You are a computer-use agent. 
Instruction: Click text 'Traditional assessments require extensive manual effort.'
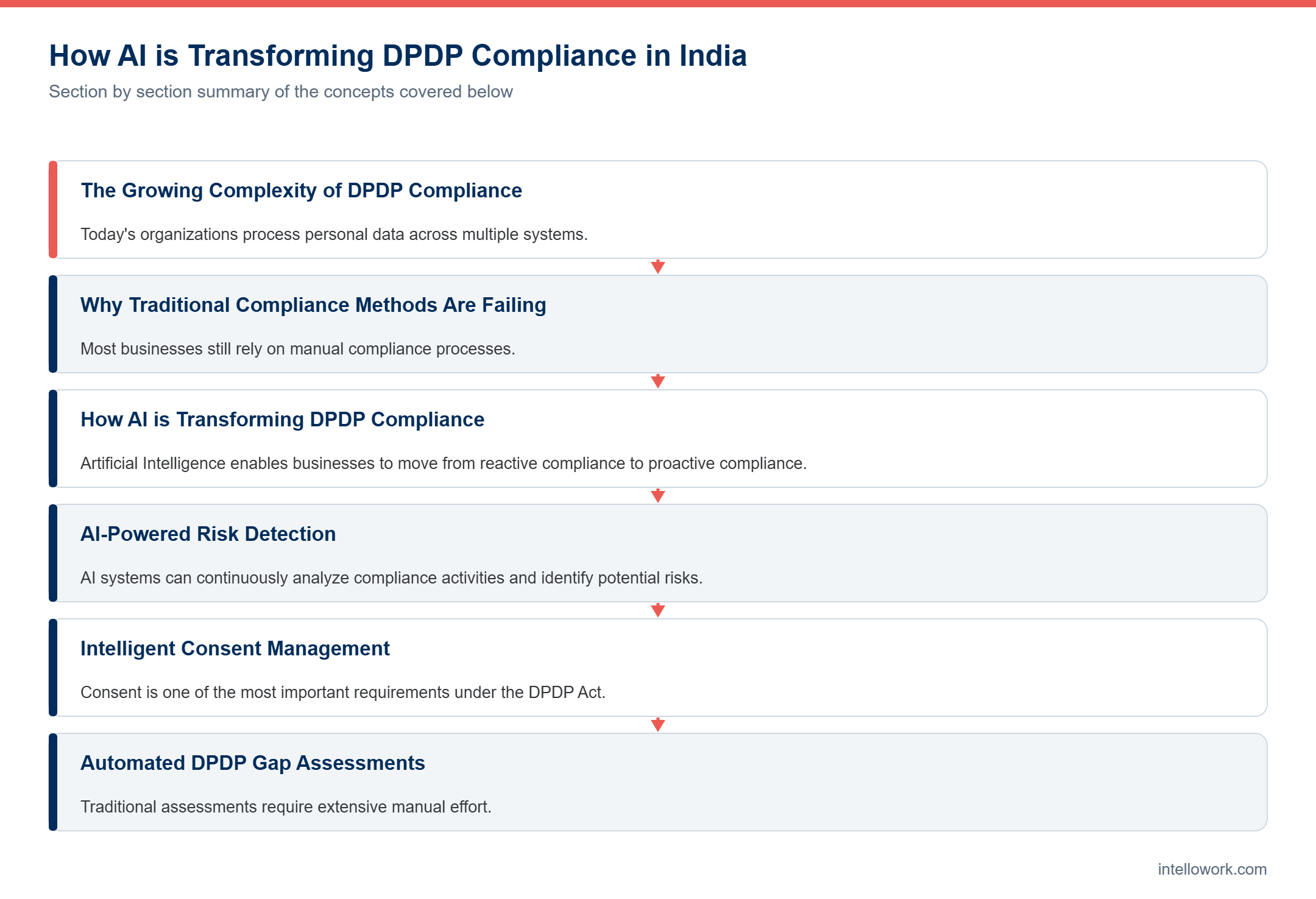(286, 807)
